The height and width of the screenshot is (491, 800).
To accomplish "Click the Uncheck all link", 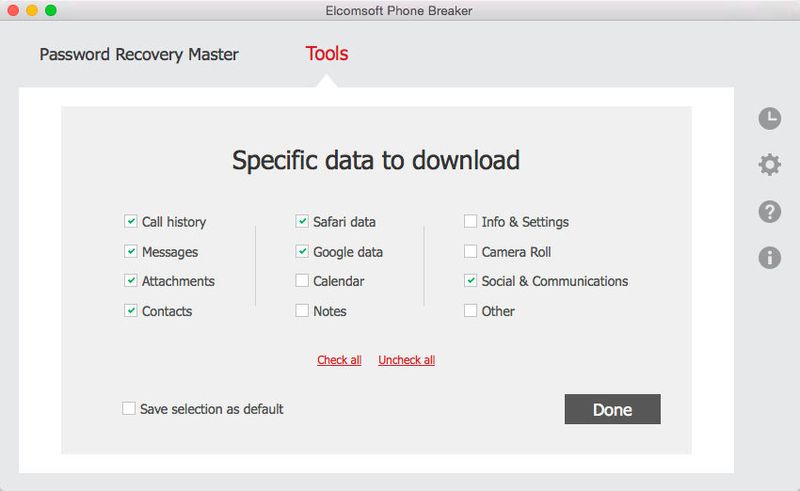I will pos(407,360).
